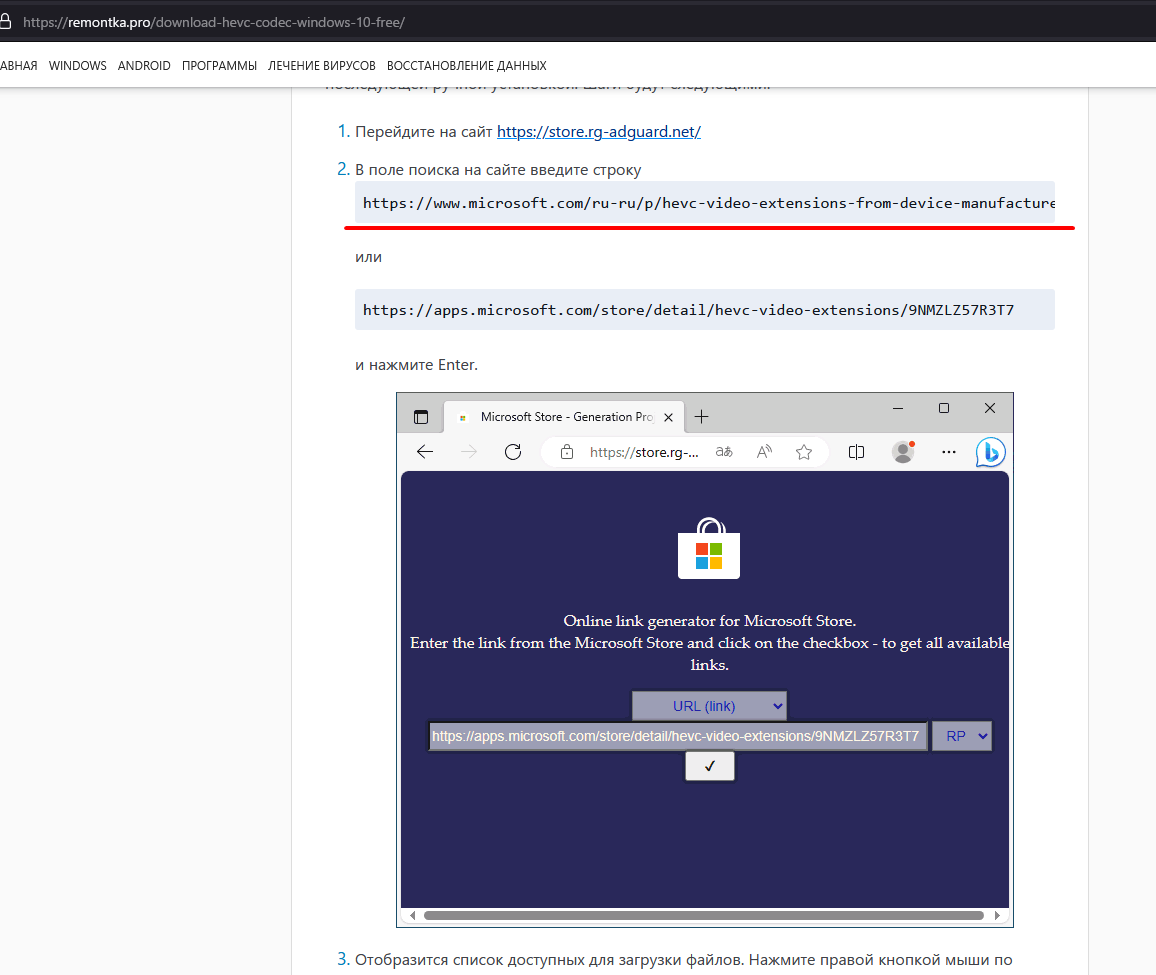Image resolution: width=1156 pixels, height=975 pixels.
Task: Click the site lock icon in Edge
Action: [567, 452]
